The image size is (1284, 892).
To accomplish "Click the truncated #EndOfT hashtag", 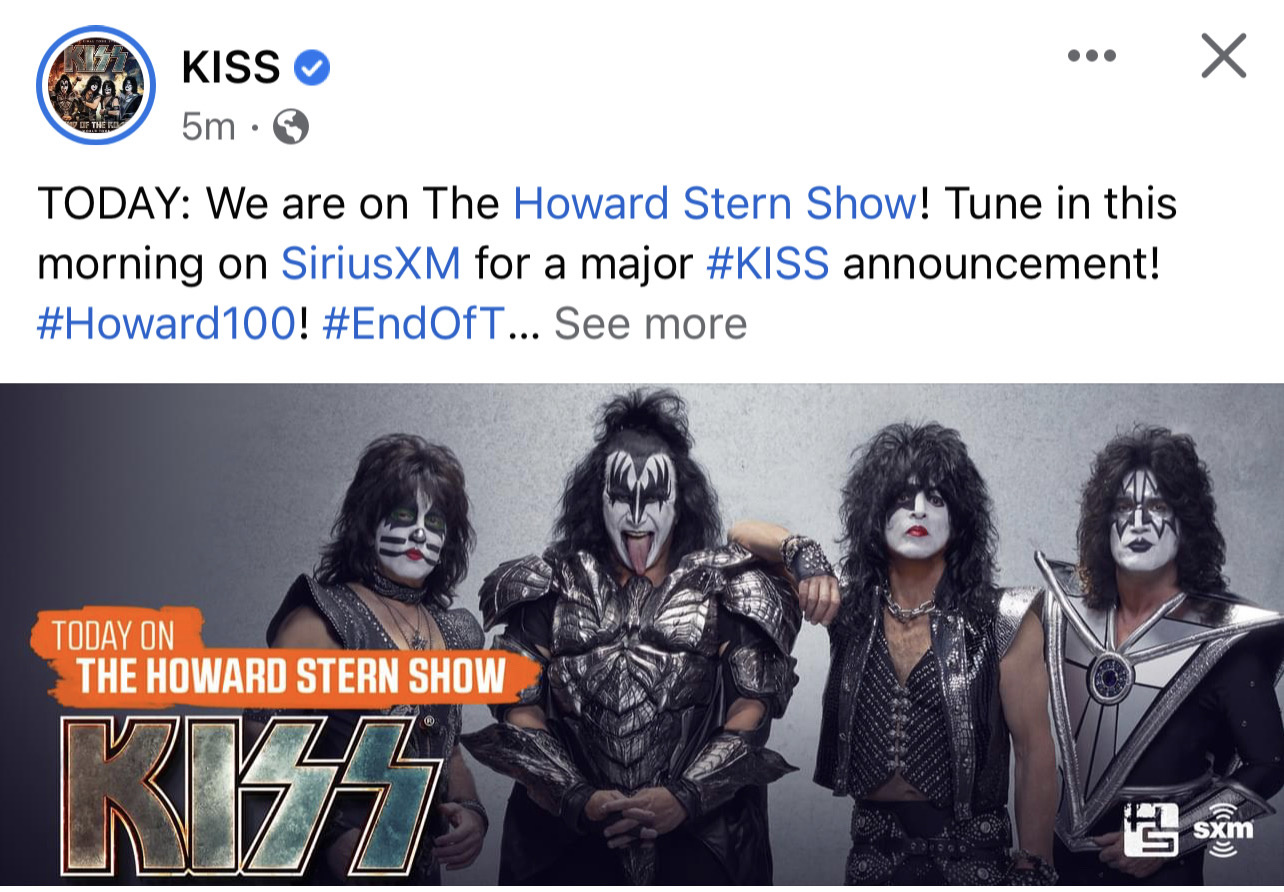I will point(414,324).
